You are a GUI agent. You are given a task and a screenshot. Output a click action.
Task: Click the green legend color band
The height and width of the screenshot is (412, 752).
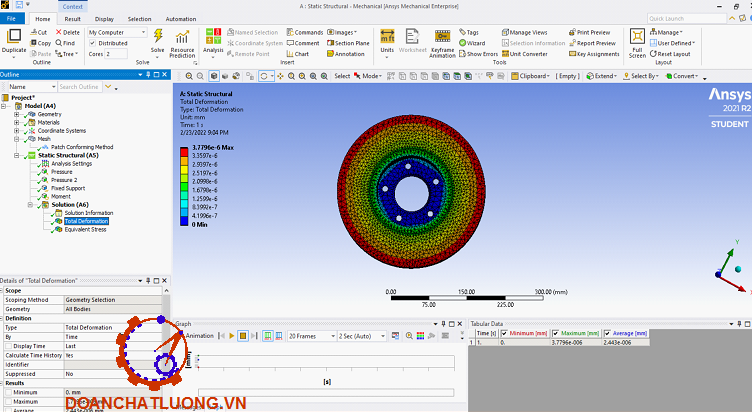pyautogui.click(x=184, y=187)
